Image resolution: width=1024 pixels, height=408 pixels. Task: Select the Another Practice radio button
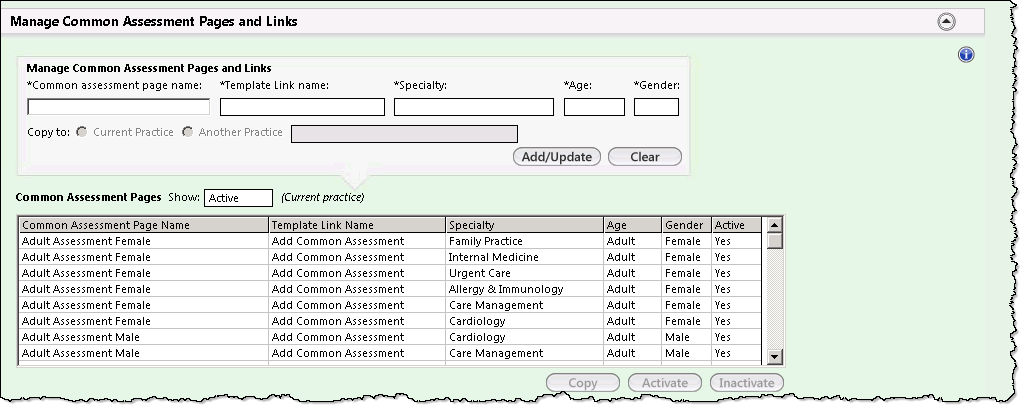pos(187,132)
